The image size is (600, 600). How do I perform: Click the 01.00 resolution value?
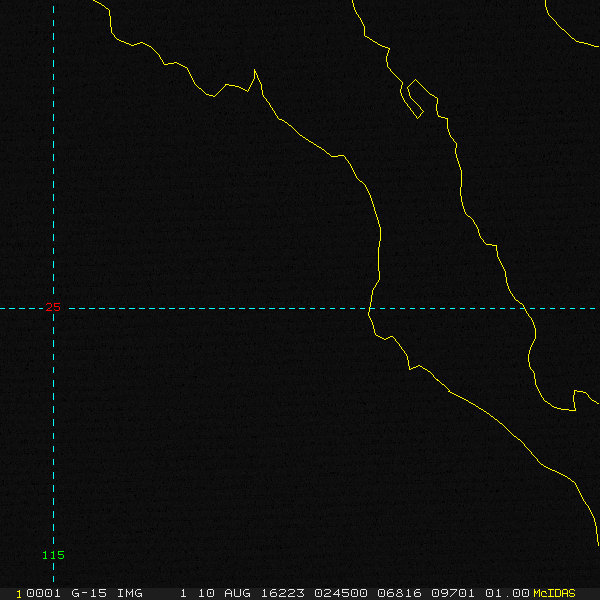pos(507,593)
